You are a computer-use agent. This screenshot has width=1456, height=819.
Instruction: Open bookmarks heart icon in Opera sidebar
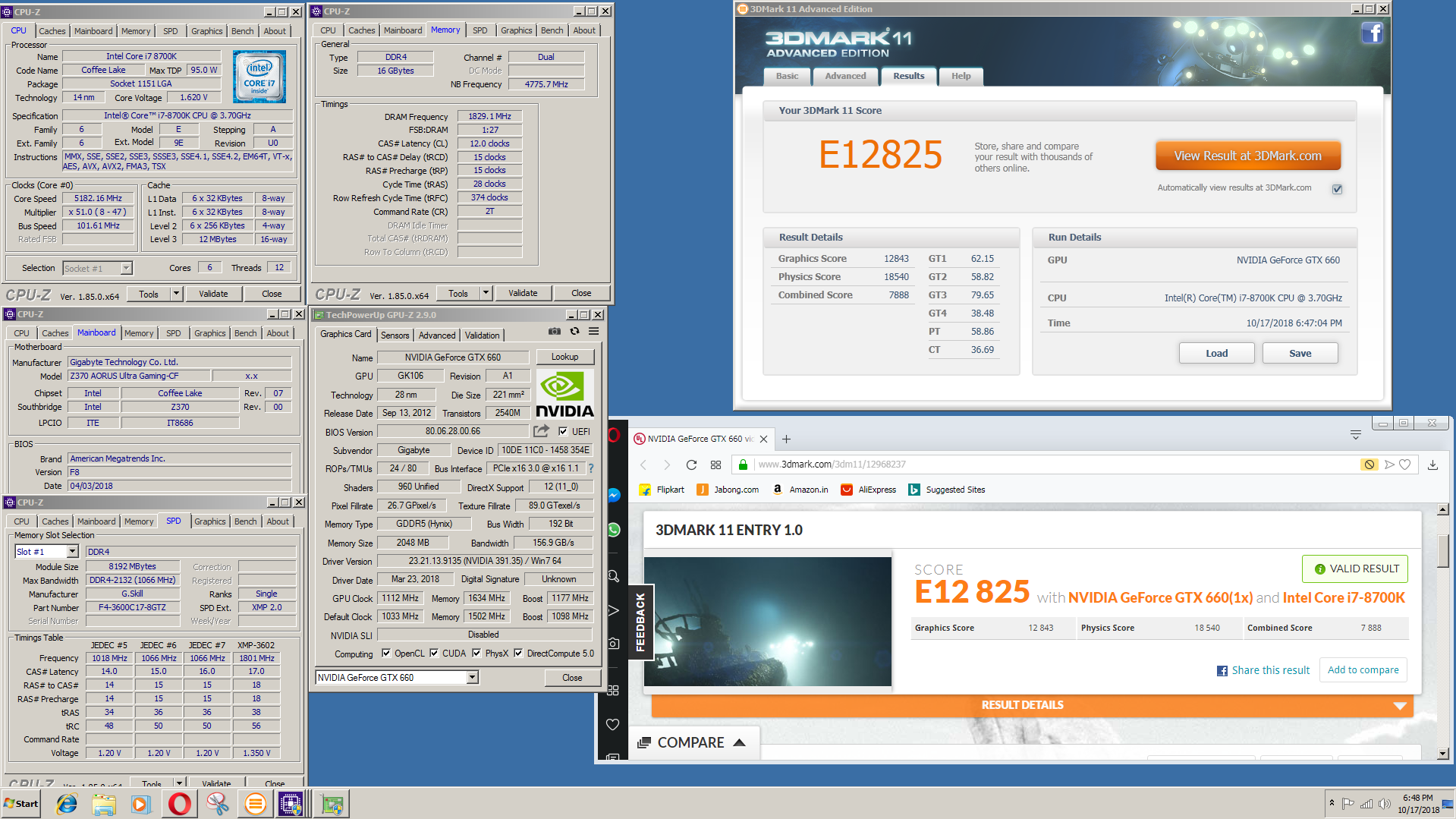click(613, 724)
